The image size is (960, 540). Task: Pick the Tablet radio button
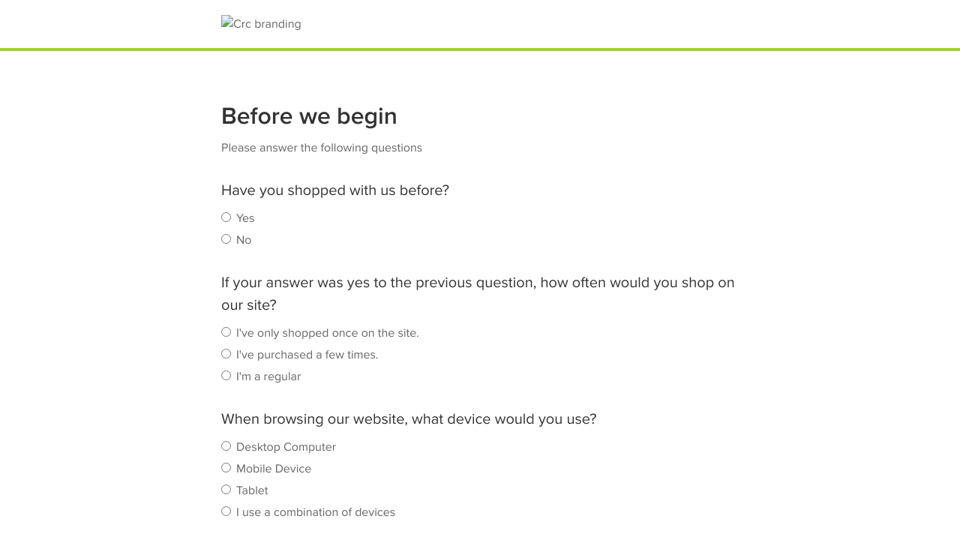(x=226, y=490)
